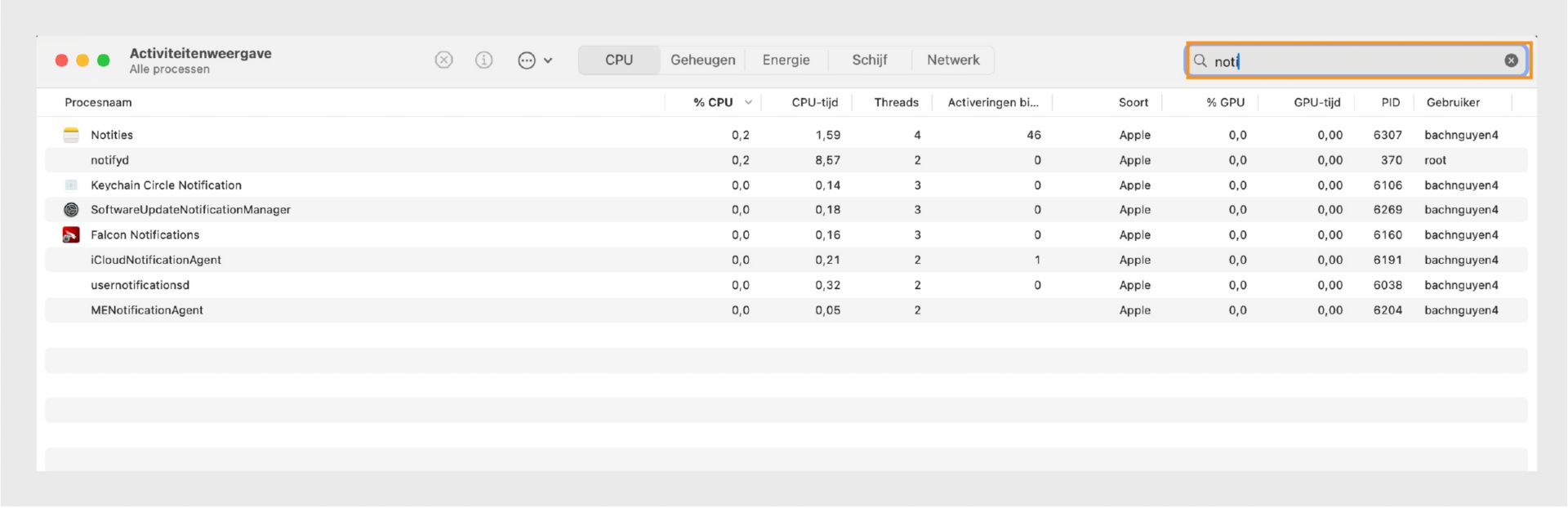Select the Keychain Circle Notification process name

click(x=166, y=185)
